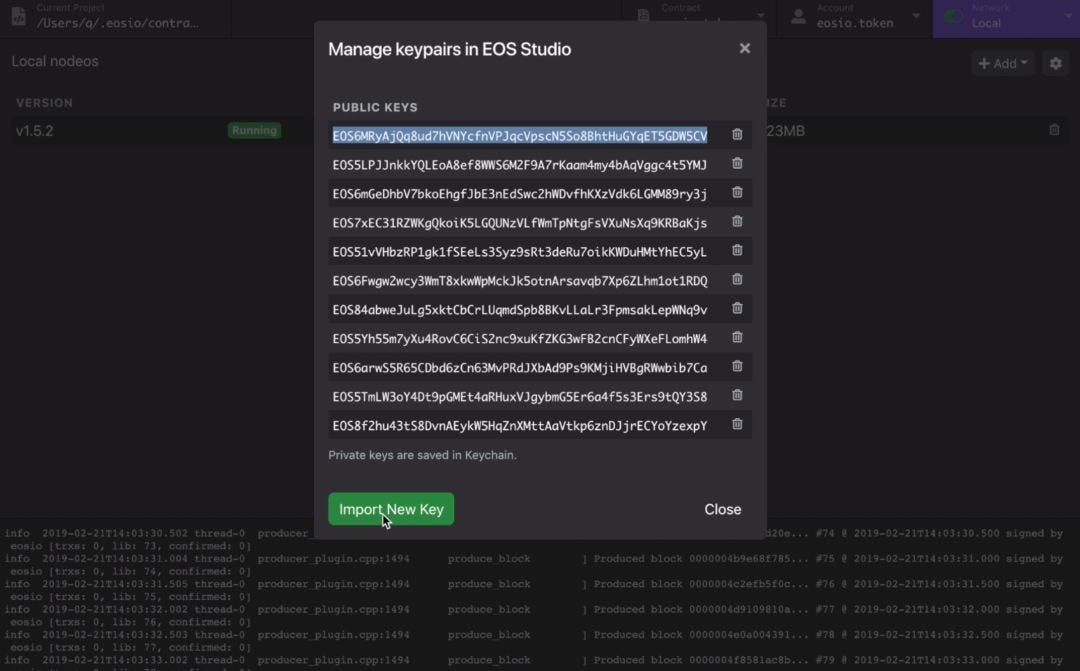Click the v1.5.2 version entry
The height and width of the screenshot is (671, 1080).
pos(34,131)
